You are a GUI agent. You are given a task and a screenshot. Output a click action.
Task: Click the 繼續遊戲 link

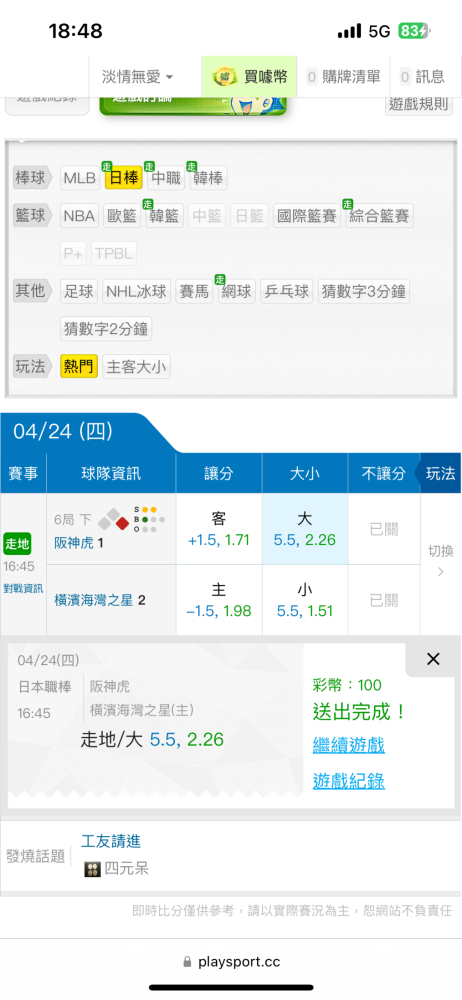348,745
